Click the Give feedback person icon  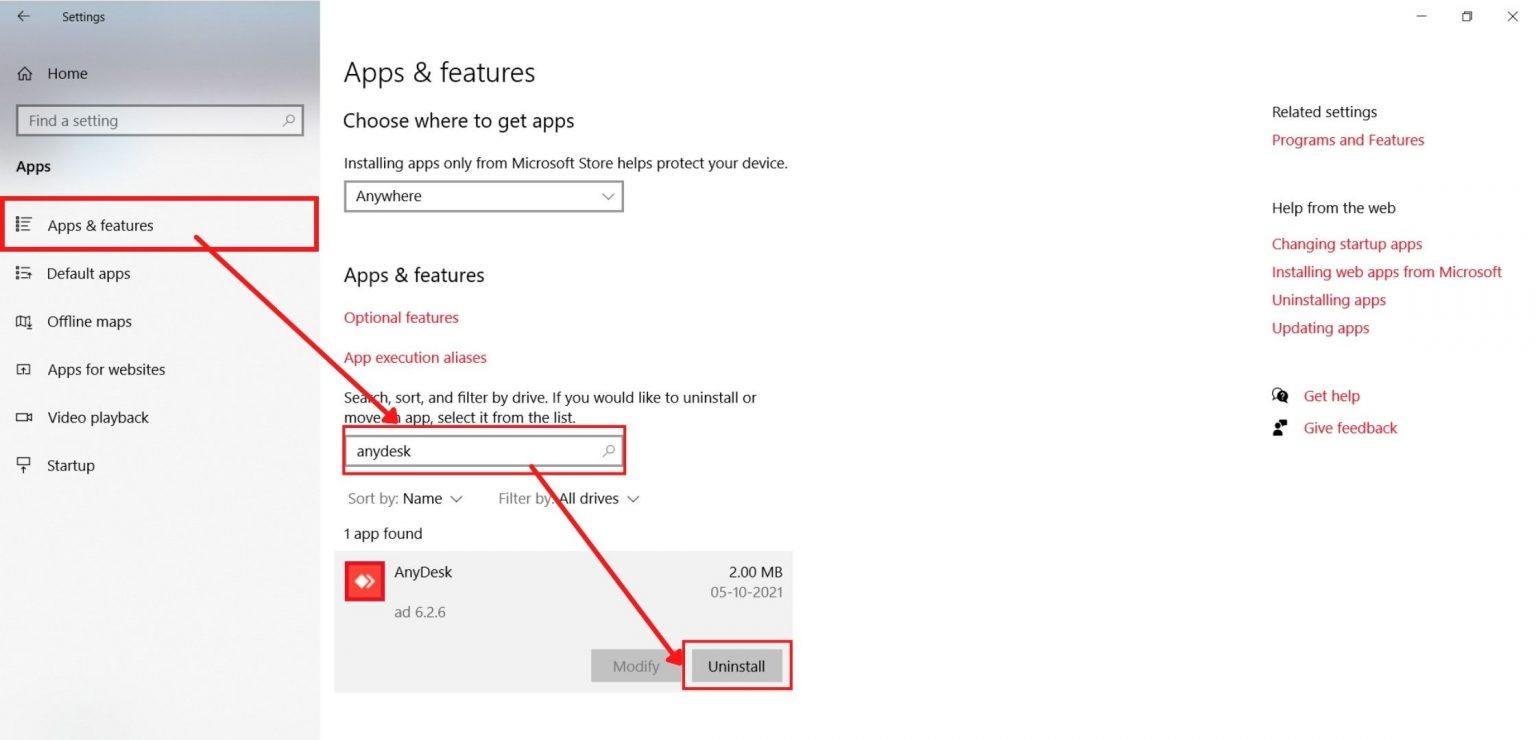click(1280, 428)
